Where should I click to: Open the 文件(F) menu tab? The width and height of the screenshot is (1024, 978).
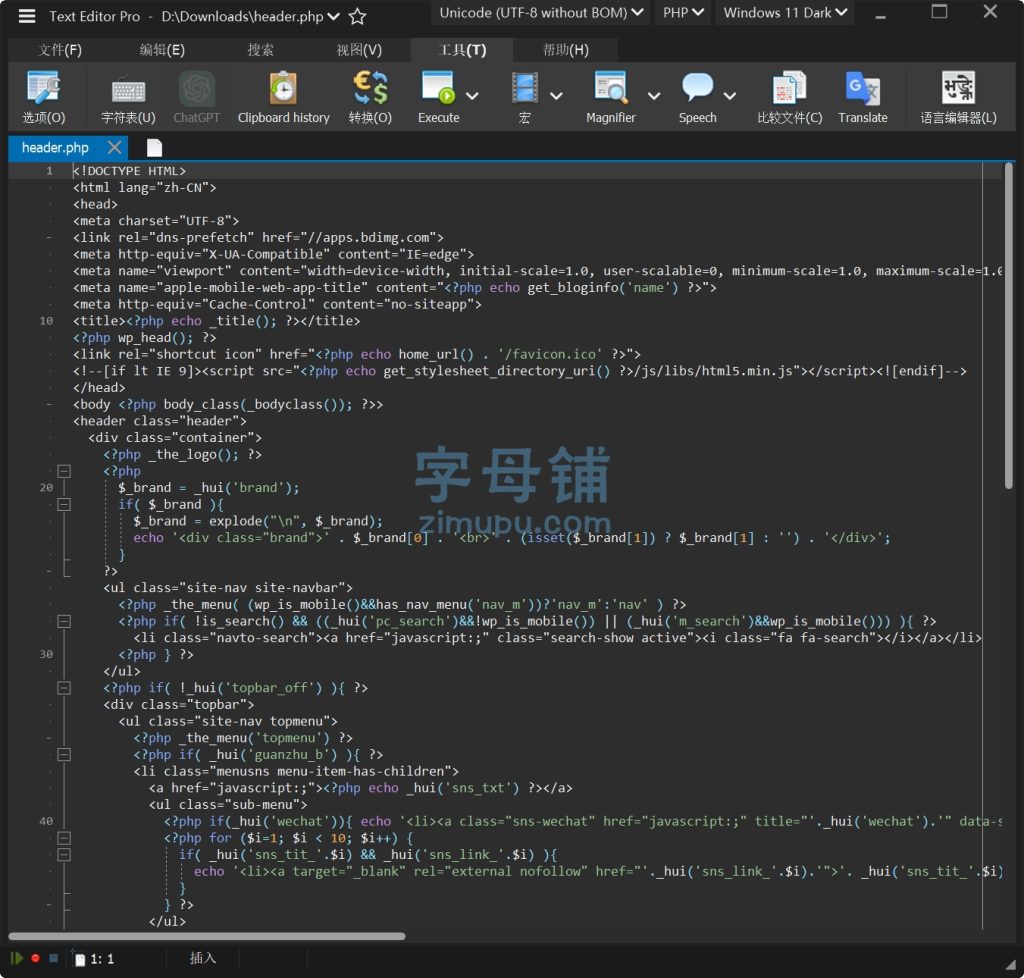(x=59, y=50)
